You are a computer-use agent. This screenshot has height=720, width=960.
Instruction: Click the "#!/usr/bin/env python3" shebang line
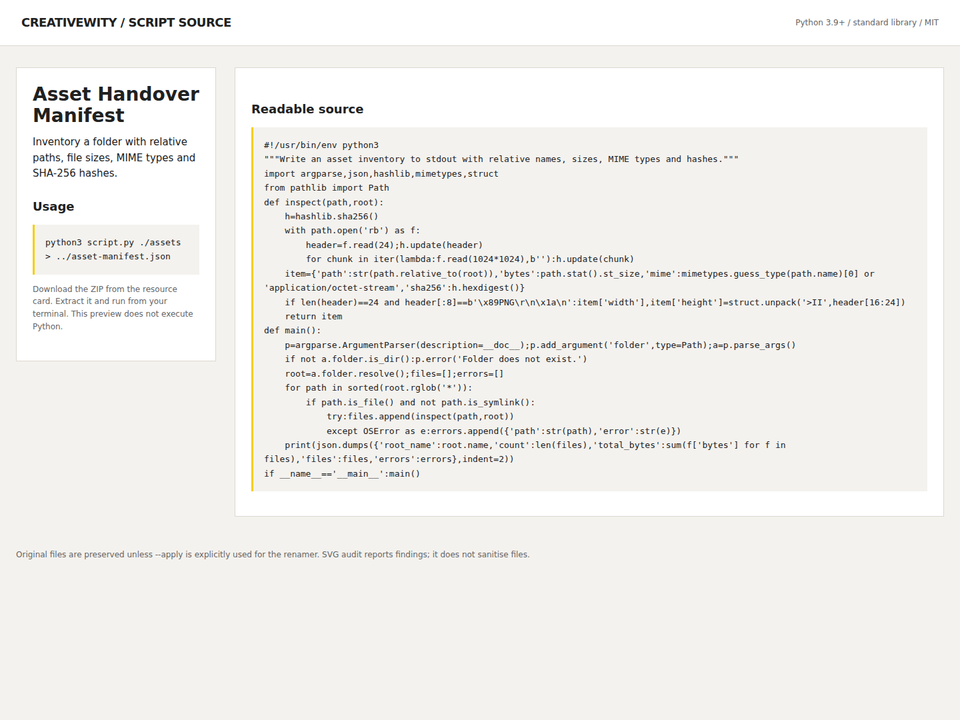[321, 145]
